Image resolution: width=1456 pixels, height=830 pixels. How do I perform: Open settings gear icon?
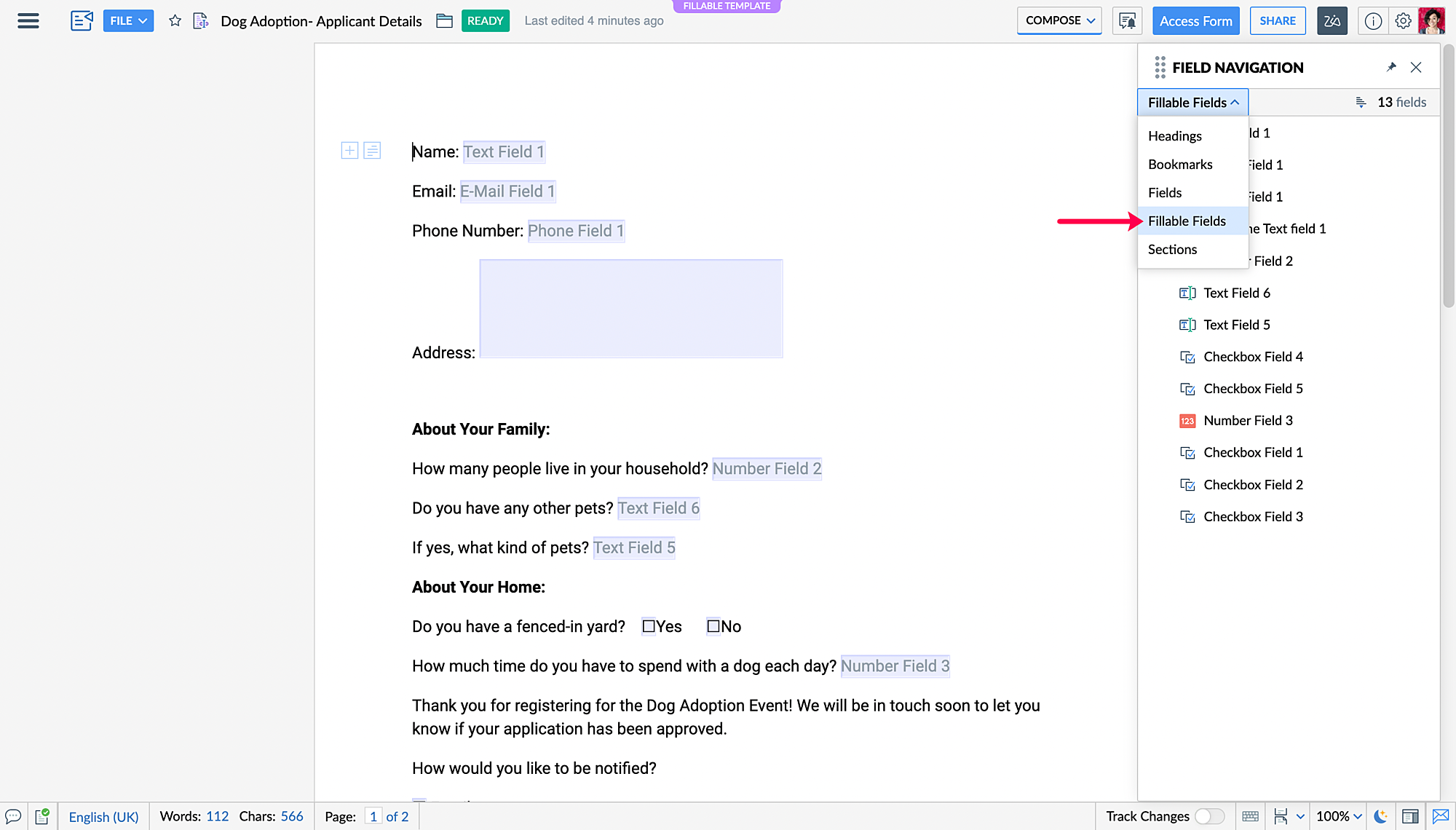pos(1403,21)
